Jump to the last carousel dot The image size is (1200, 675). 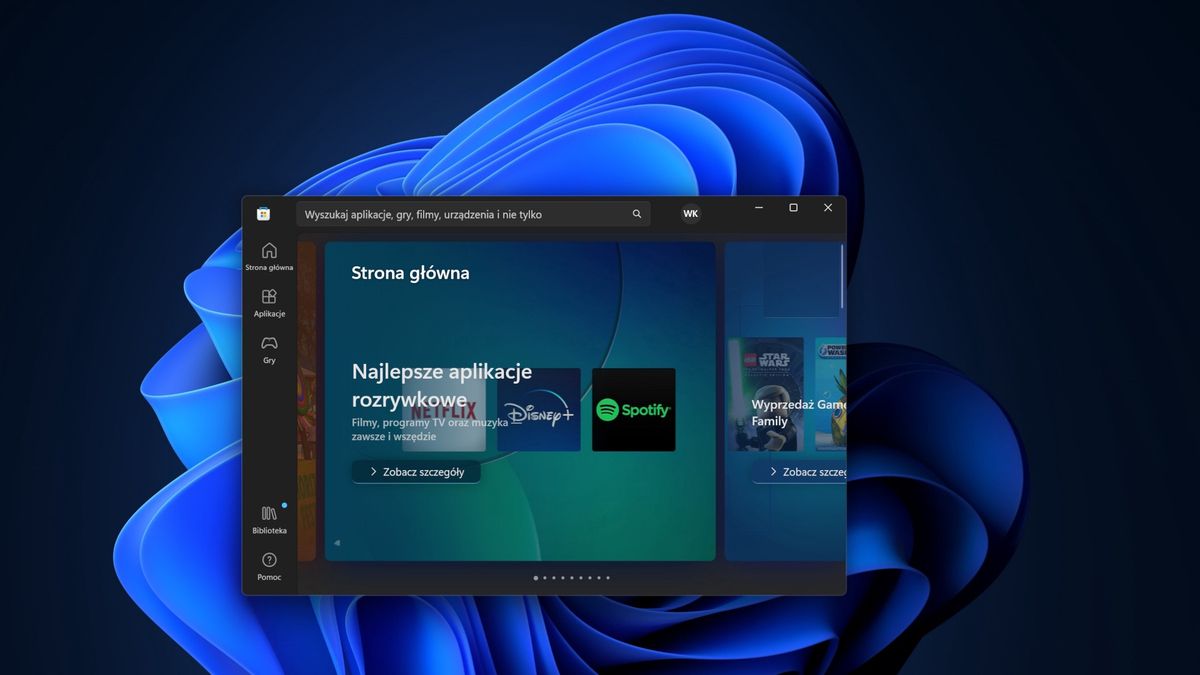607,577
